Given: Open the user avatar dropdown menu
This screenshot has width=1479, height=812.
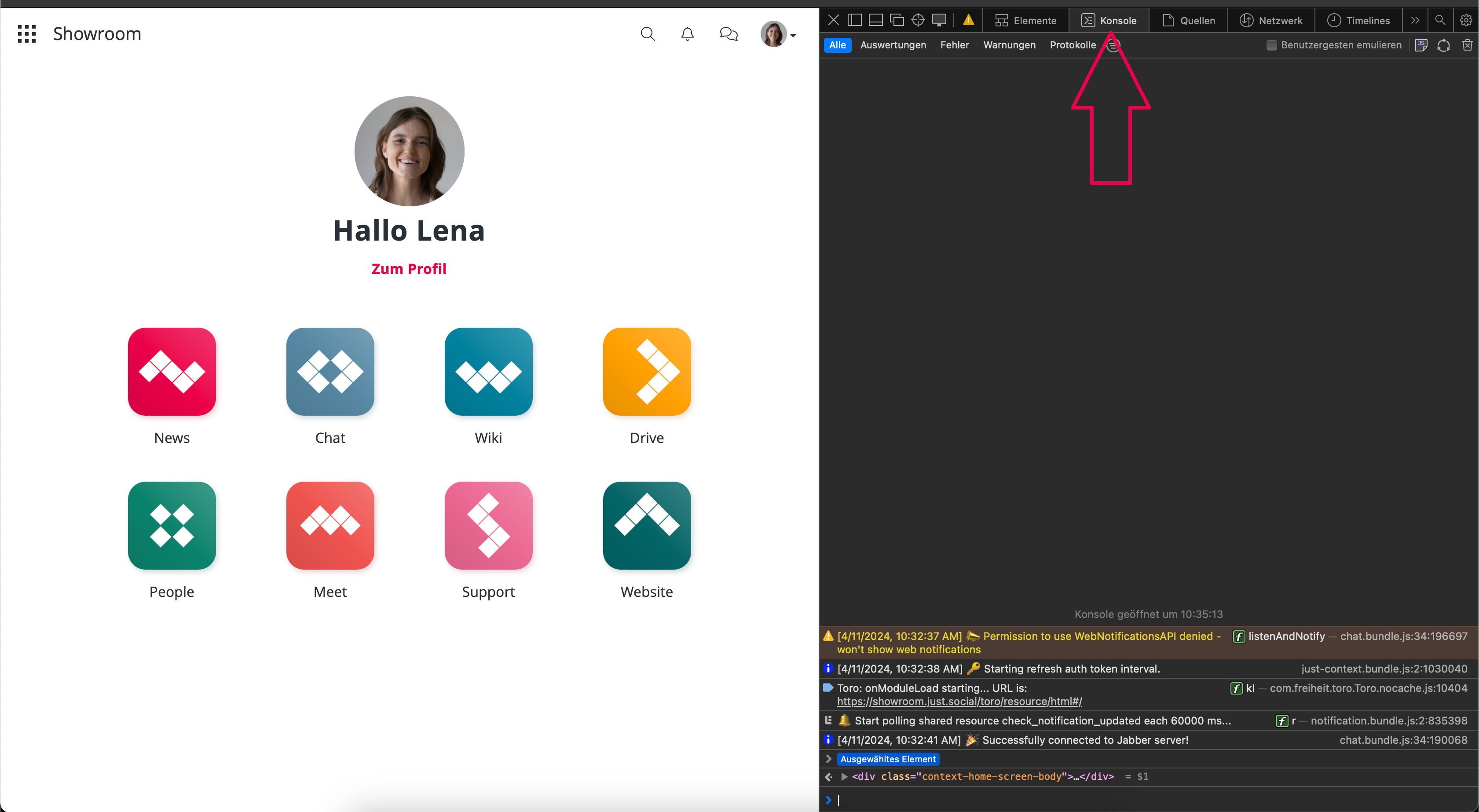Looking at the screenshot, I should (x=779, y=34).
